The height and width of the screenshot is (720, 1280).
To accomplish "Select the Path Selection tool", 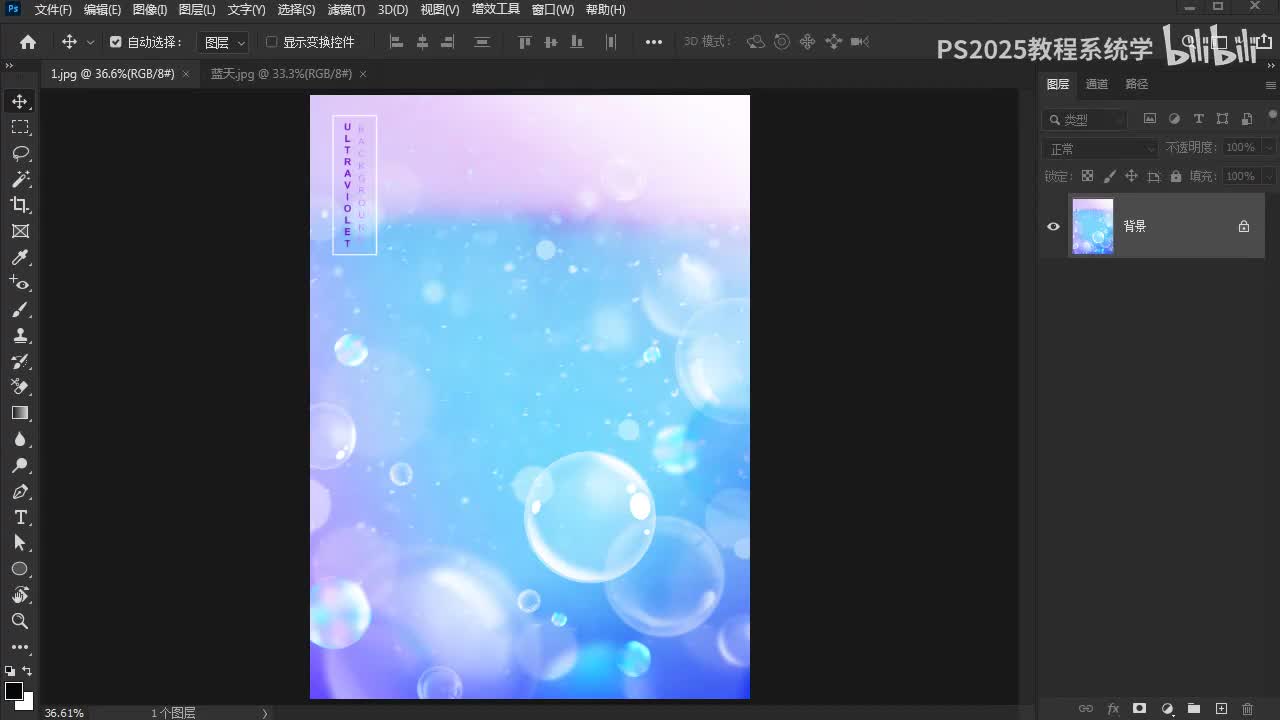I will 20,543.
